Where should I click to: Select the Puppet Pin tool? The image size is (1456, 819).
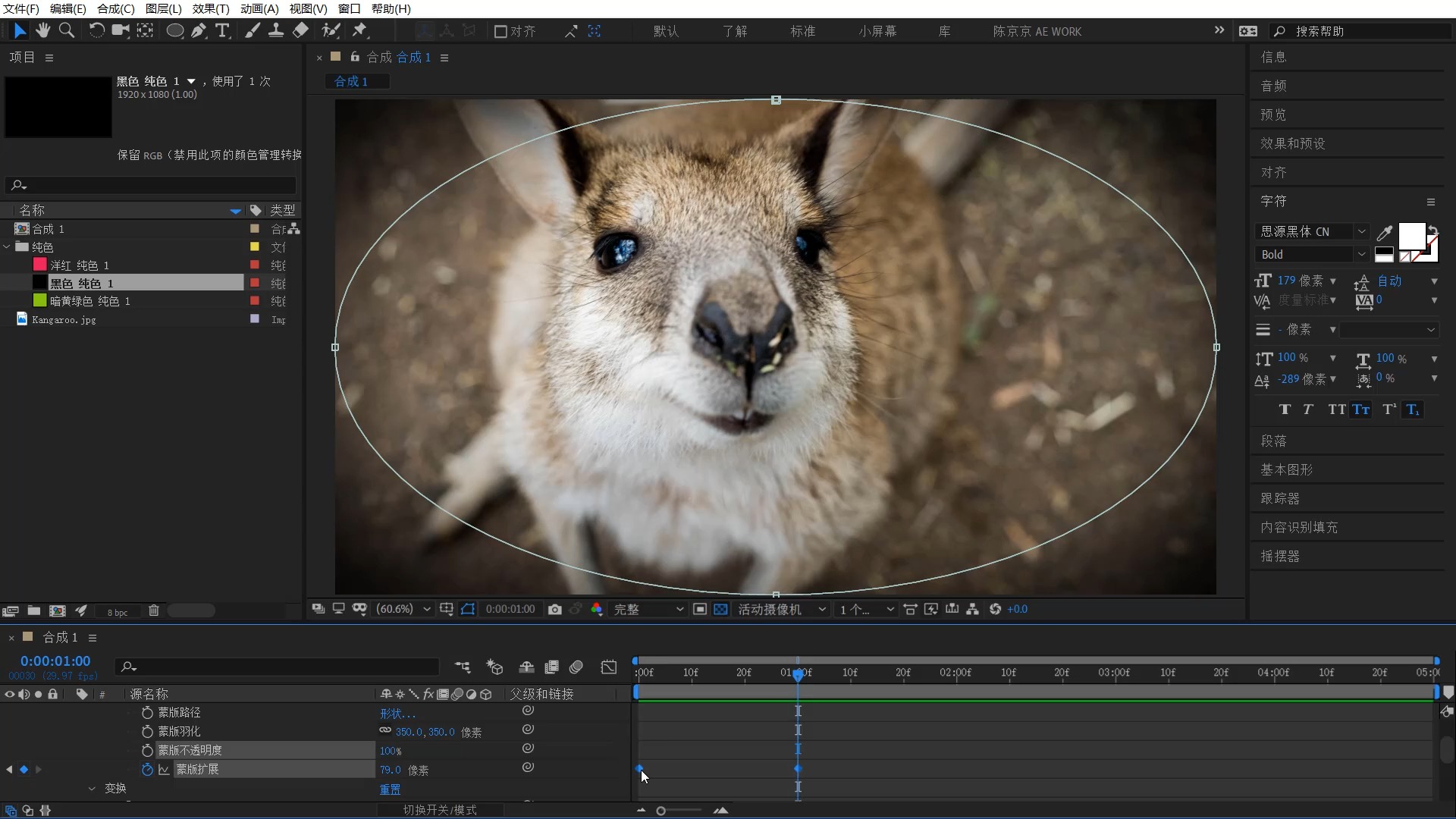click(359, 30)
